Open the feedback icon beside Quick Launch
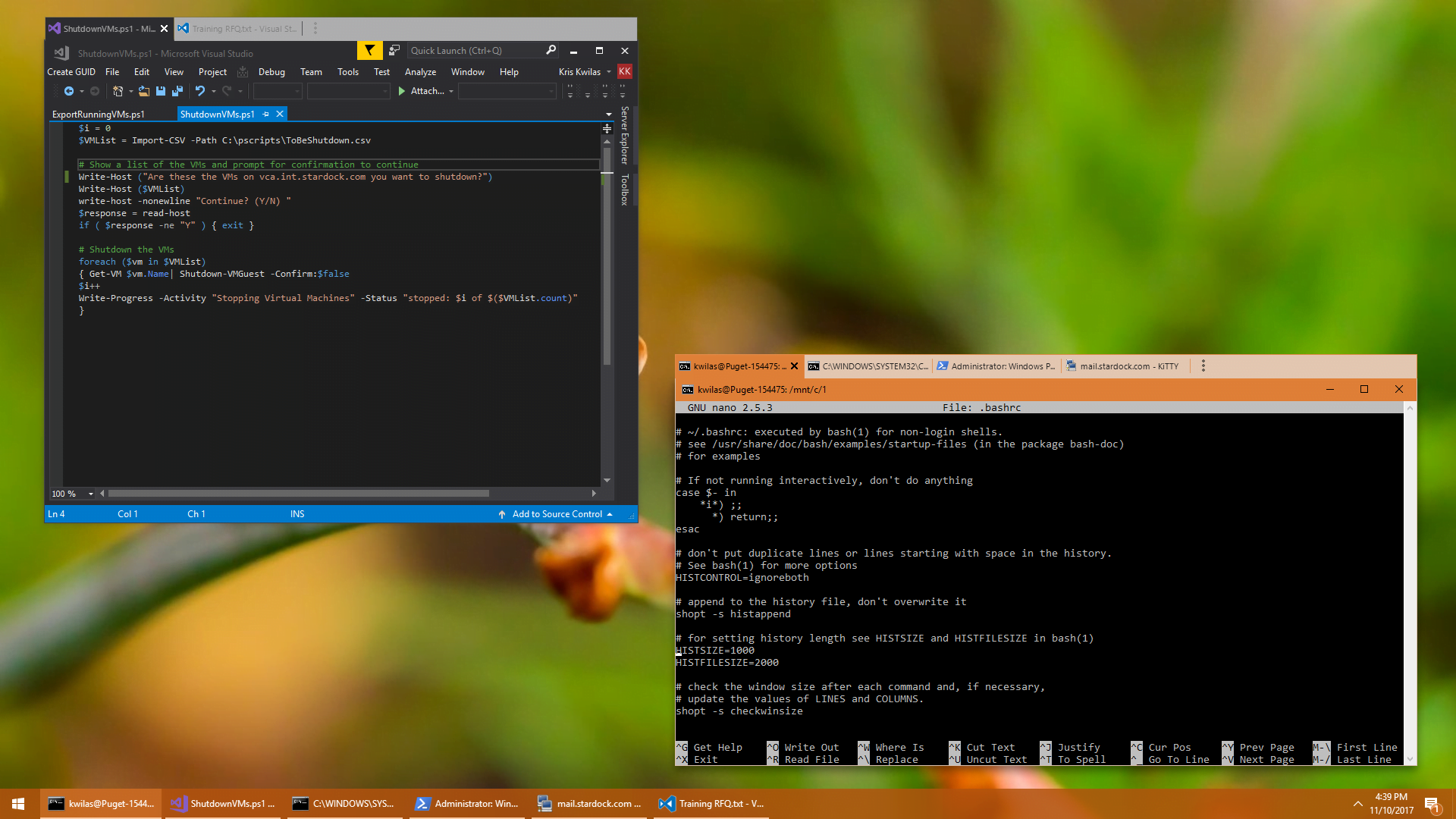The image size is (1456, 819). coord(394,51)
